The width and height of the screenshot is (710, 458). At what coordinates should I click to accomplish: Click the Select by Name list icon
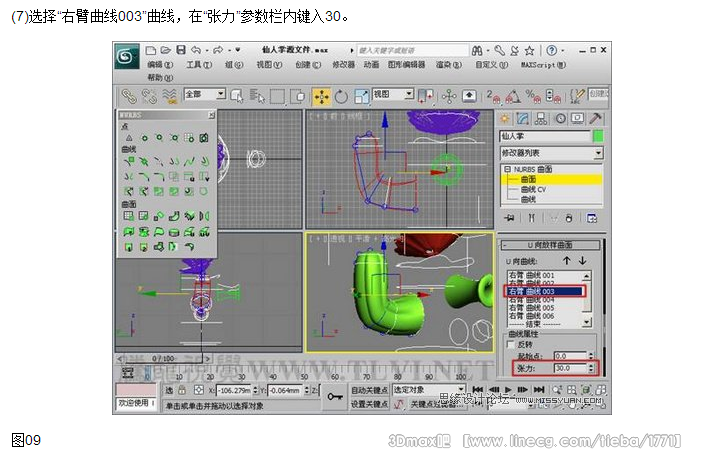(x=257, y=96)
